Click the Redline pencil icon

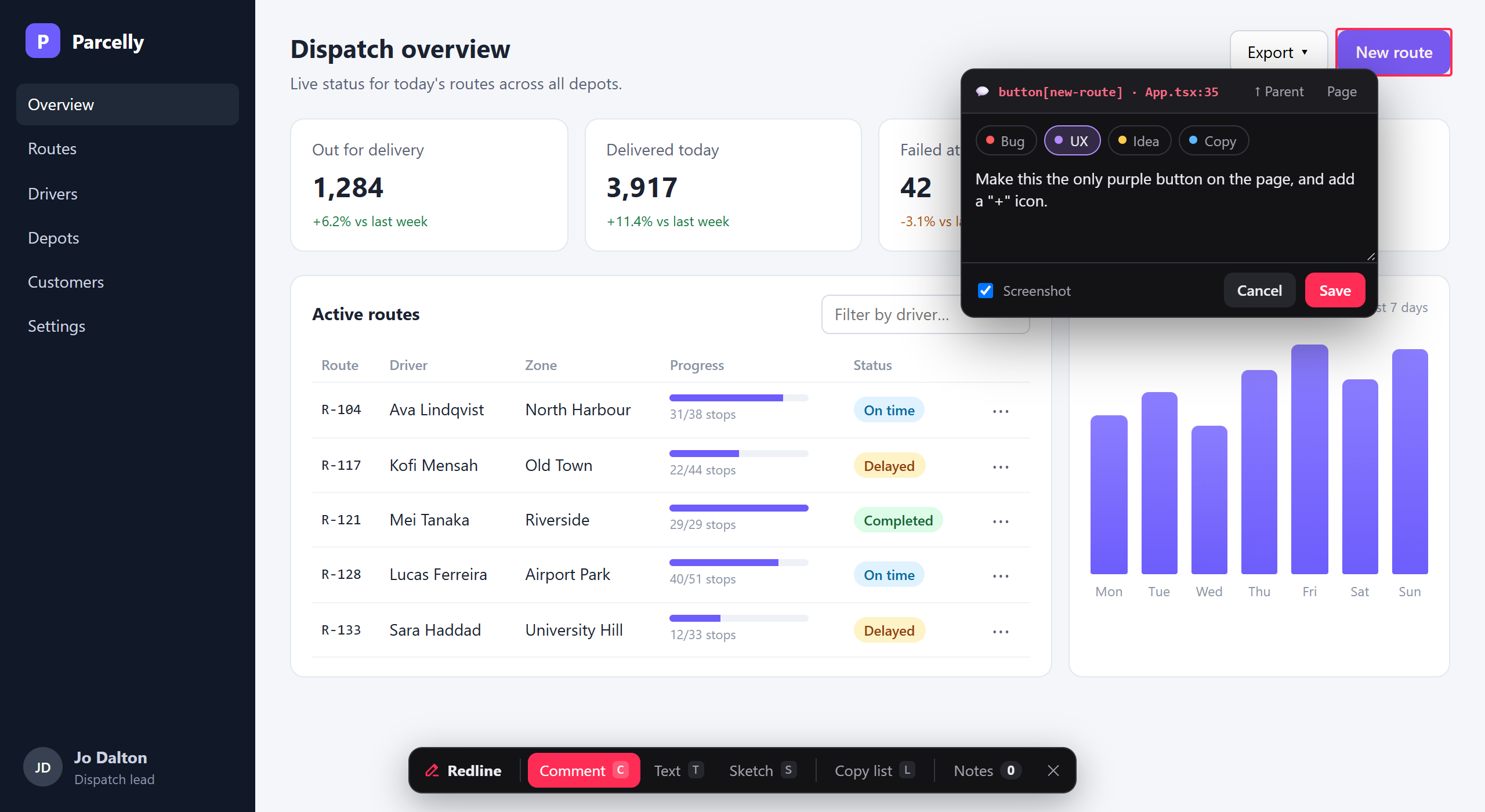[x=432, y=770]
